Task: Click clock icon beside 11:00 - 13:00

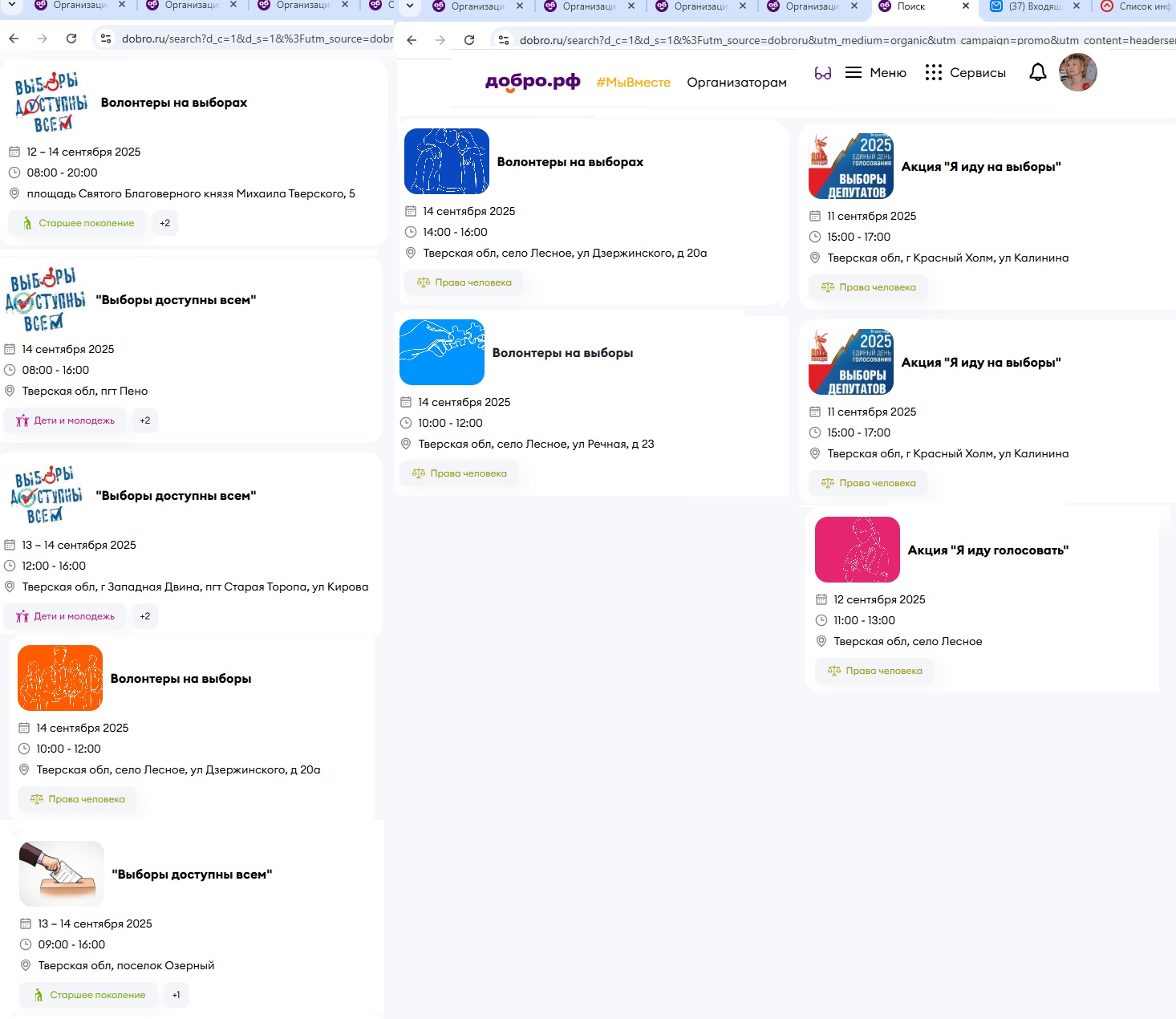Action: (x=821, y=620)
